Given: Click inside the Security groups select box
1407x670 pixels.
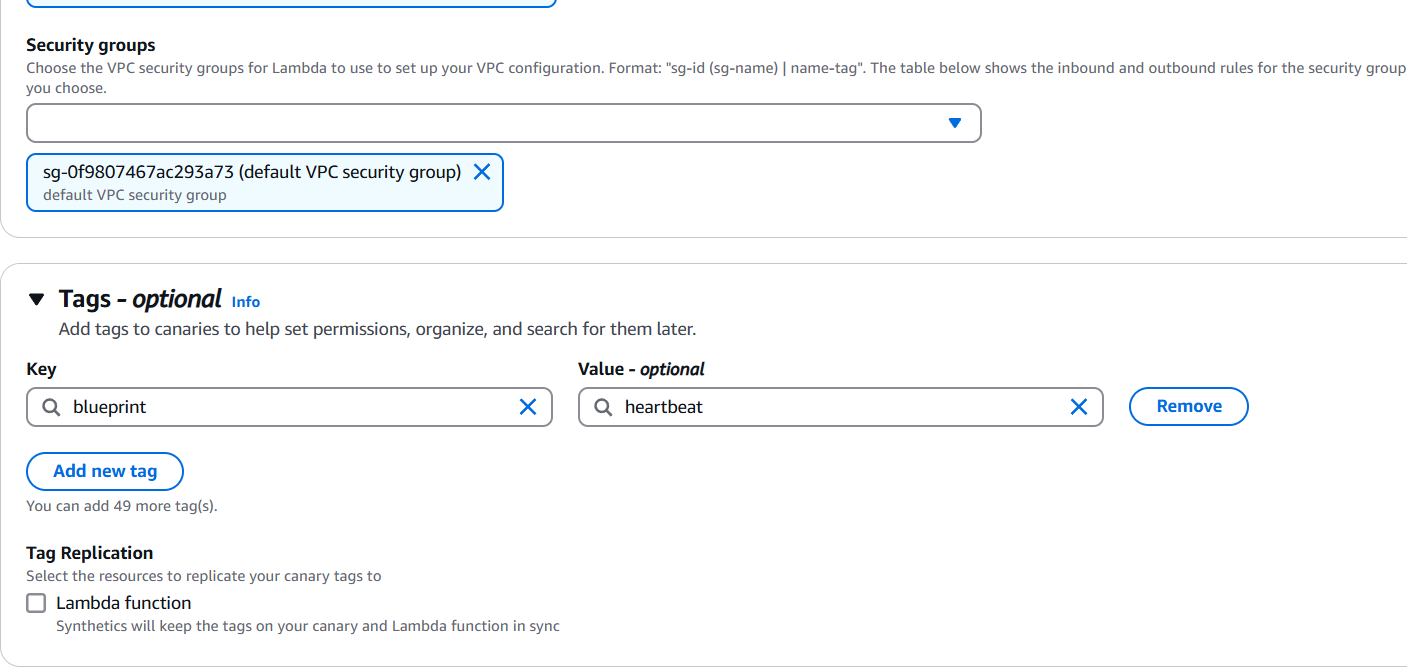Looking at the screenshot, I should (x=504, y=123).
